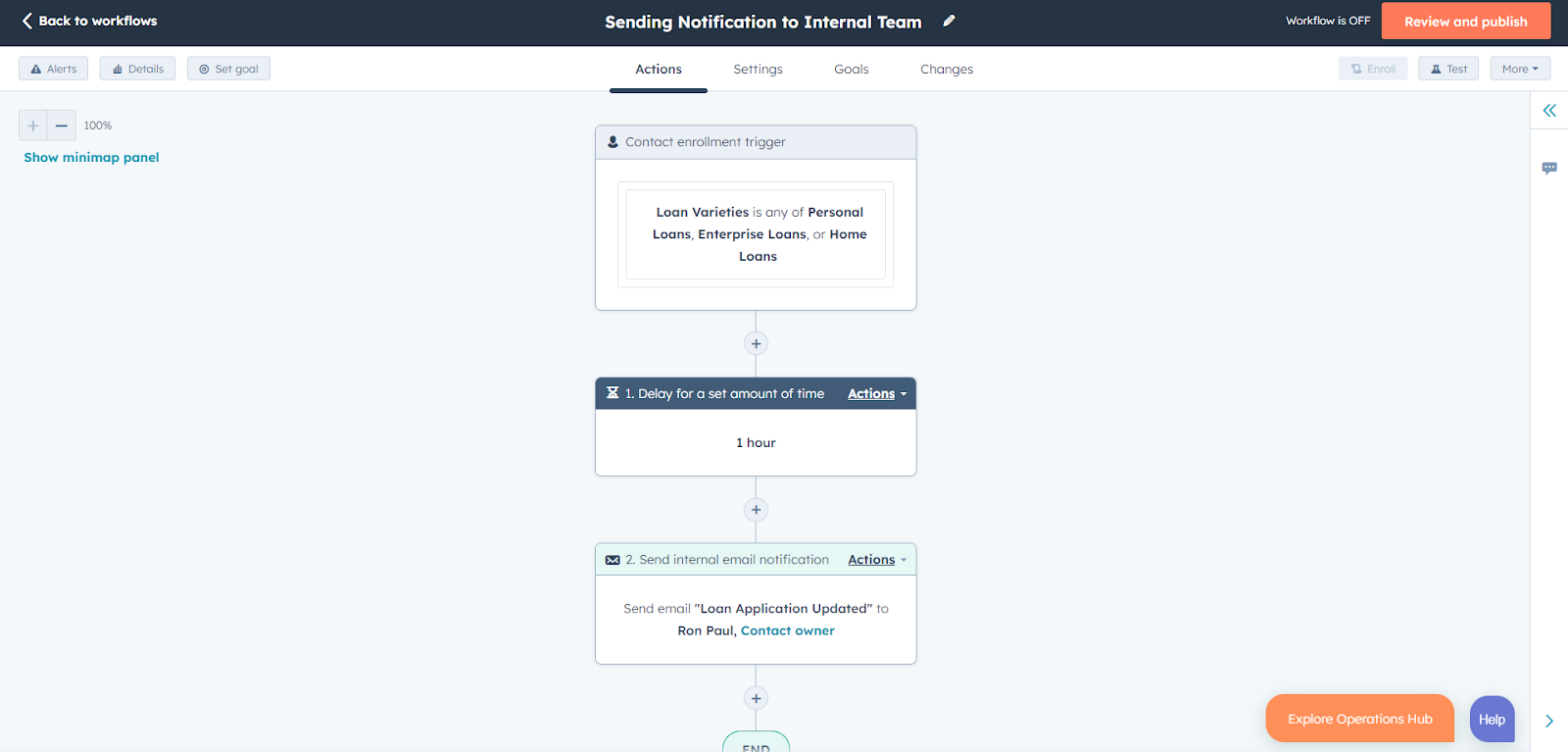Add action after email notification step
1568x752 pixels.
(756, 699)
